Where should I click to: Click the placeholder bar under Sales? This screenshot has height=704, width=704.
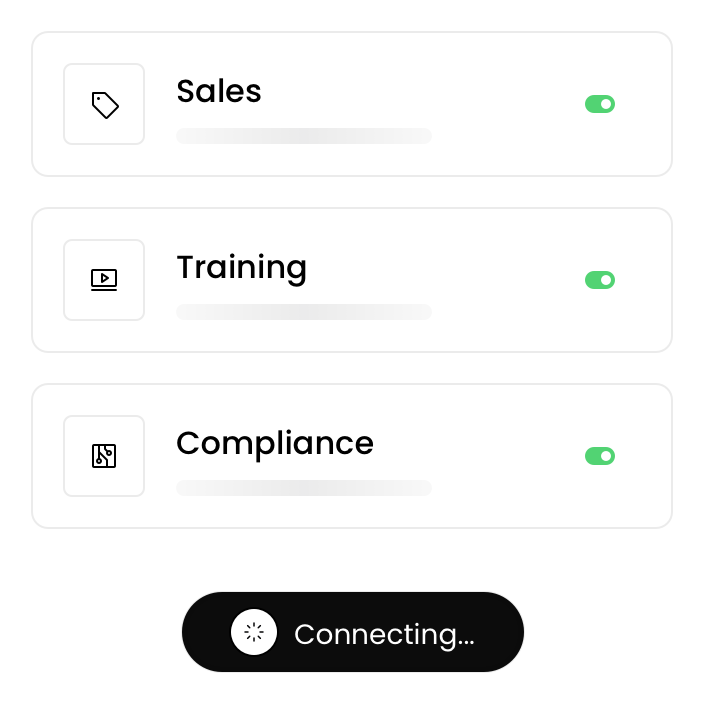click(x=304, y=136)
